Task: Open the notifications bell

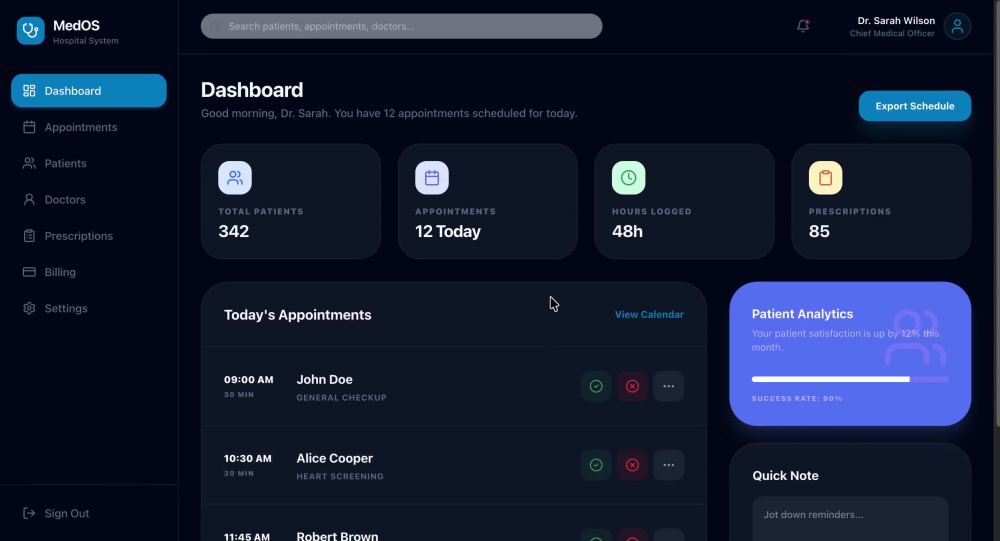Action: (803, 26)
